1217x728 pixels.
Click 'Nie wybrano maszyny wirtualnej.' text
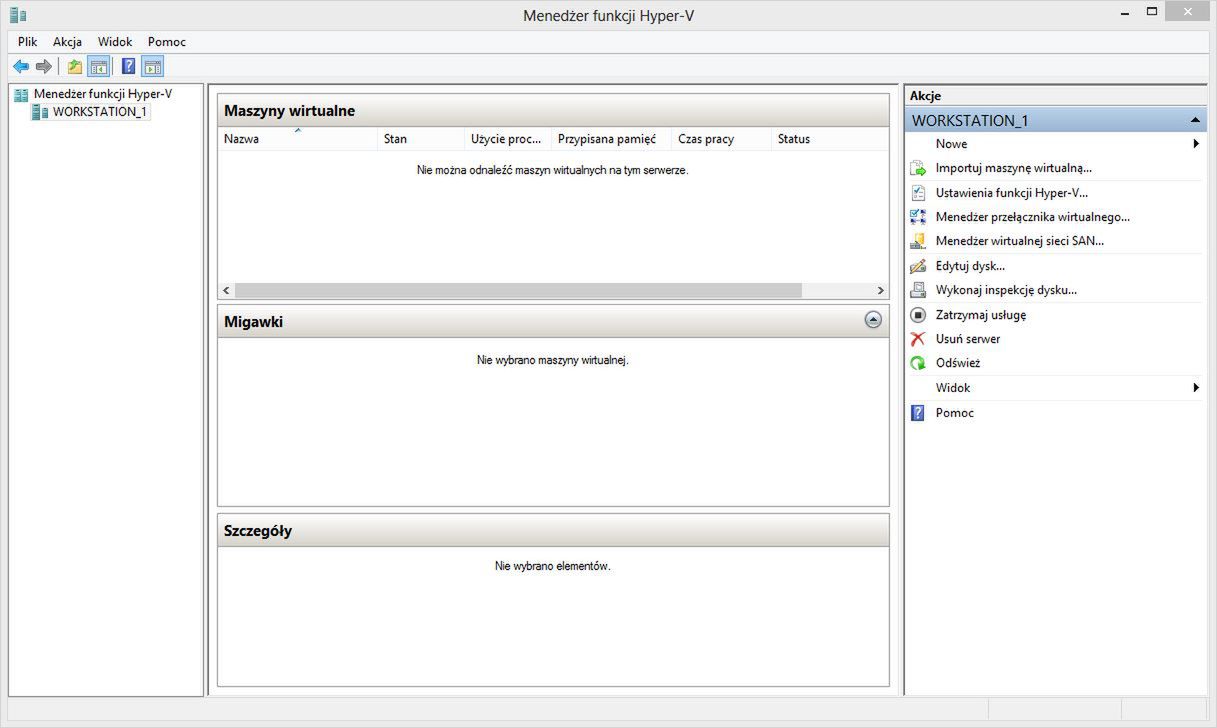point(553,360)
